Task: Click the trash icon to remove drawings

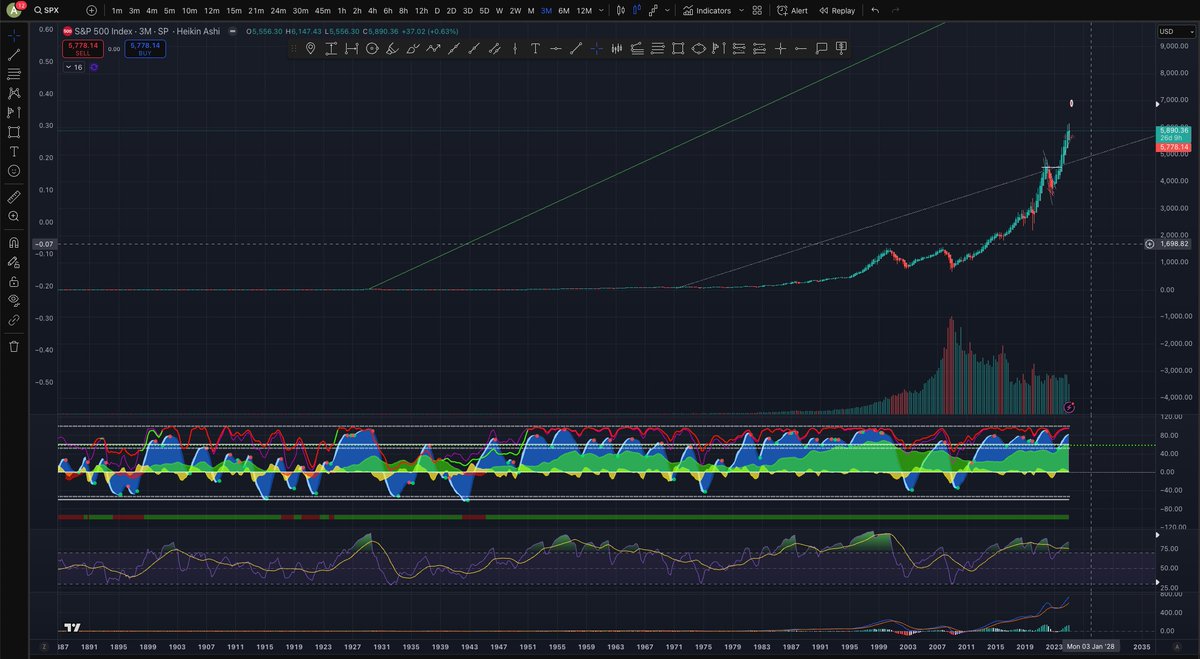Action: tap(14, 346)
